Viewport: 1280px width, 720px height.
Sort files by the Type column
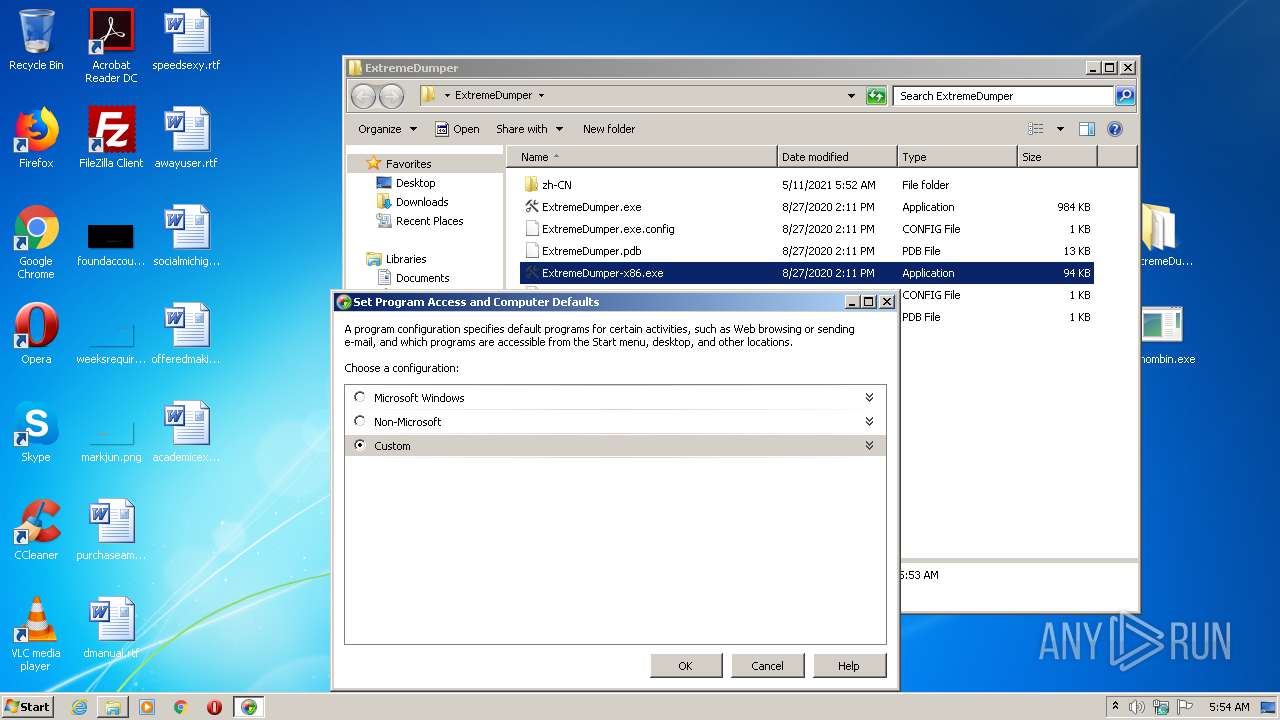(x=957, y=157)
